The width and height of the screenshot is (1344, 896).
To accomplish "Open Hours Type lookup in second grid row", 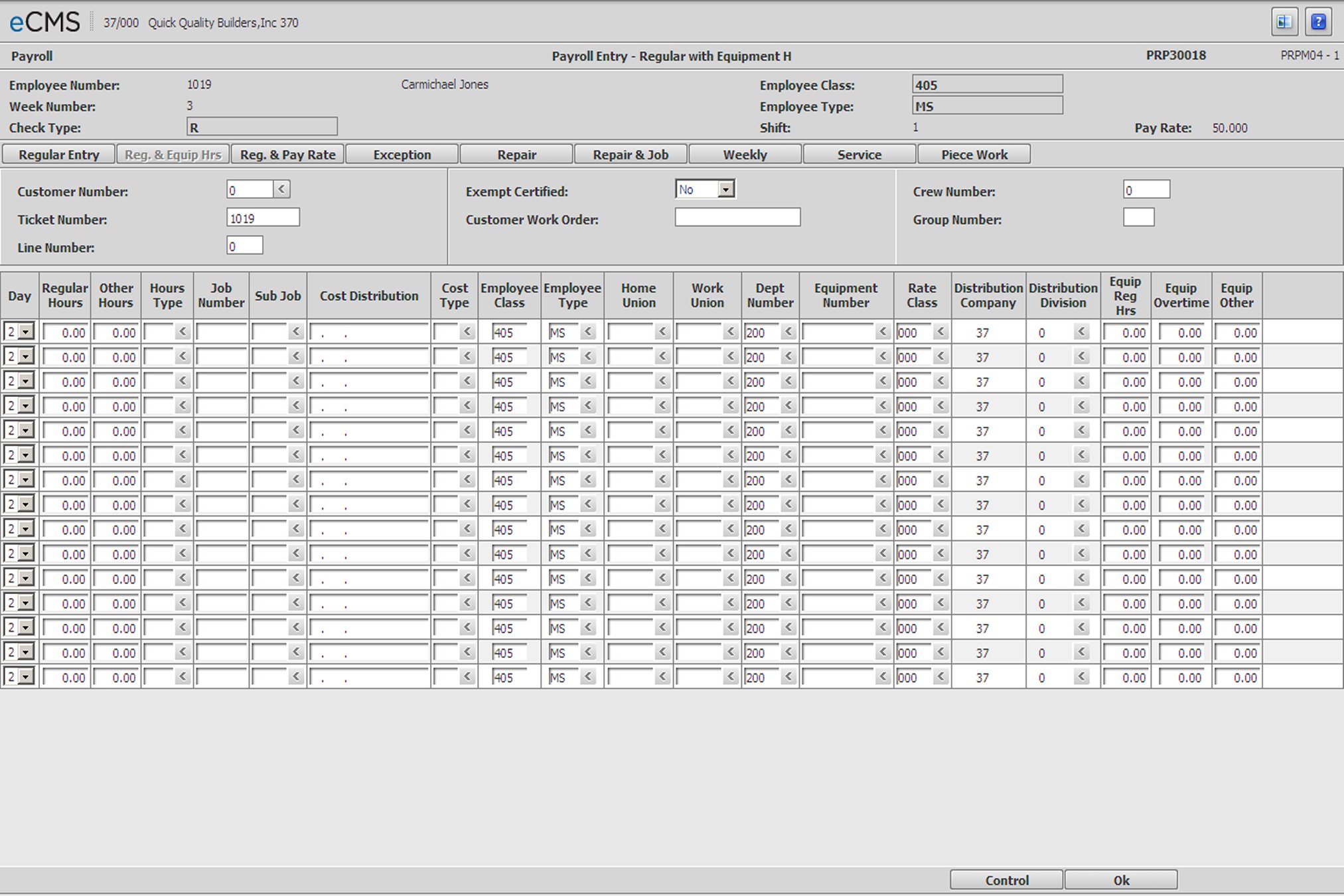I will 183,356.
